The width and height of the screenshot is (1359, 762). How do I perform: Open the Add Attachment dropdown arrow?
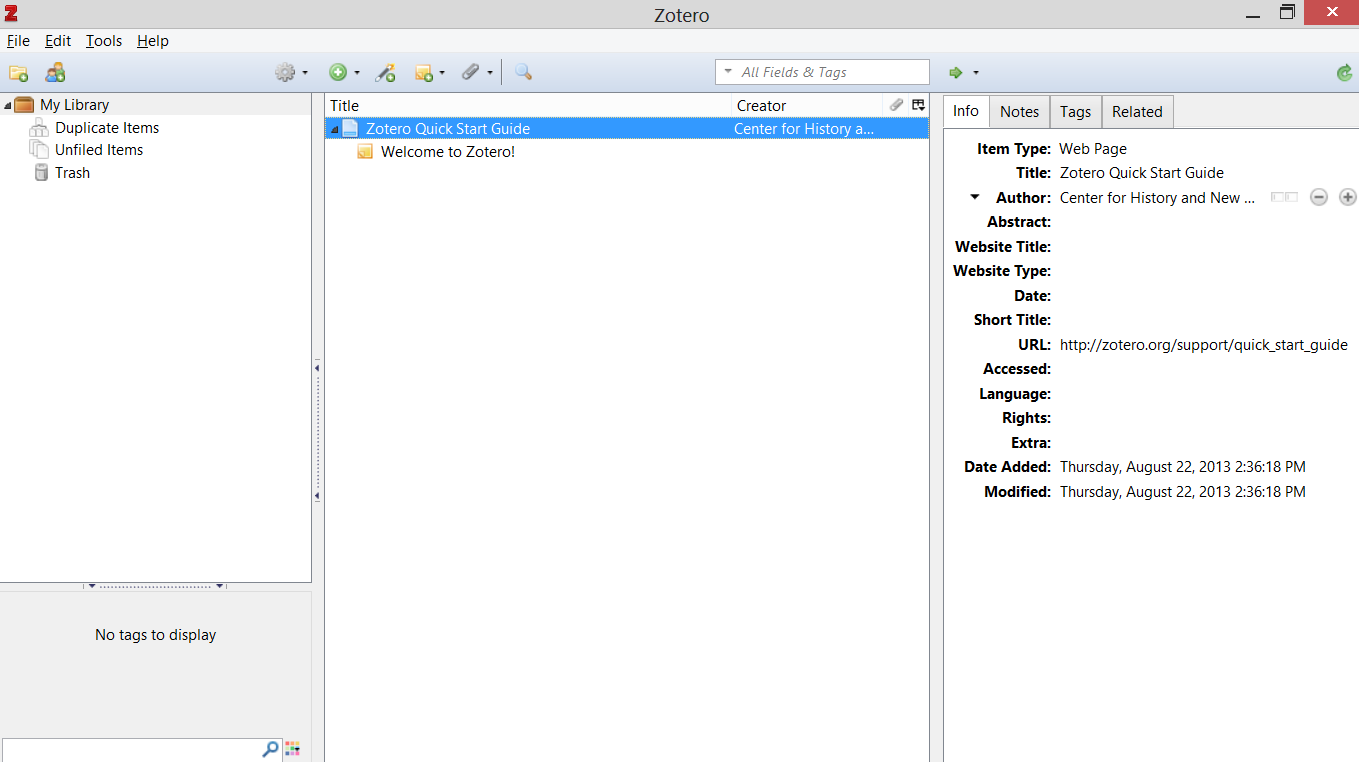(490, 73)
